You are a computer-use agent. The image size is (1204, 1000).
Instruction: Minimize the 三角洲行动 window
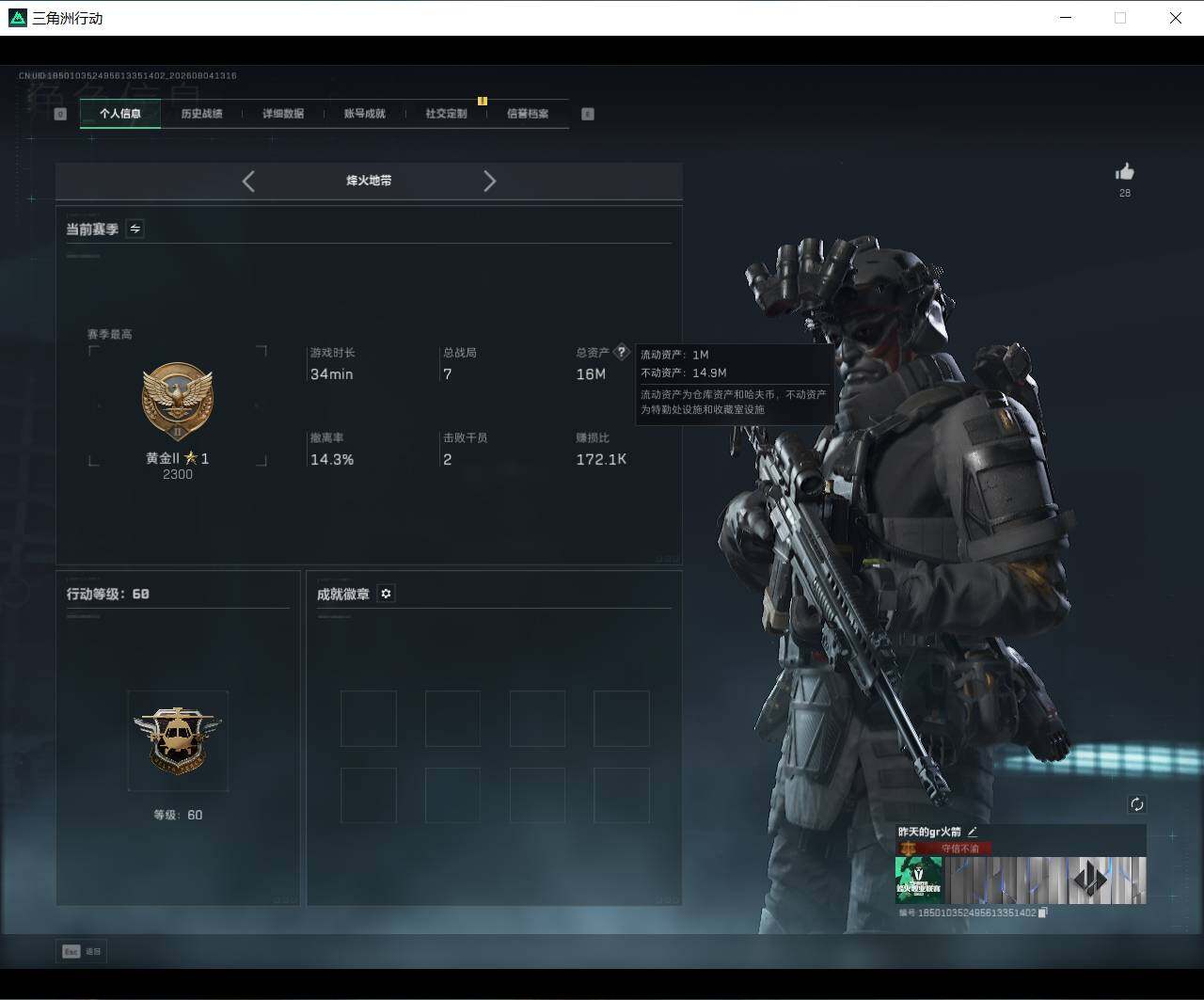1066,18
